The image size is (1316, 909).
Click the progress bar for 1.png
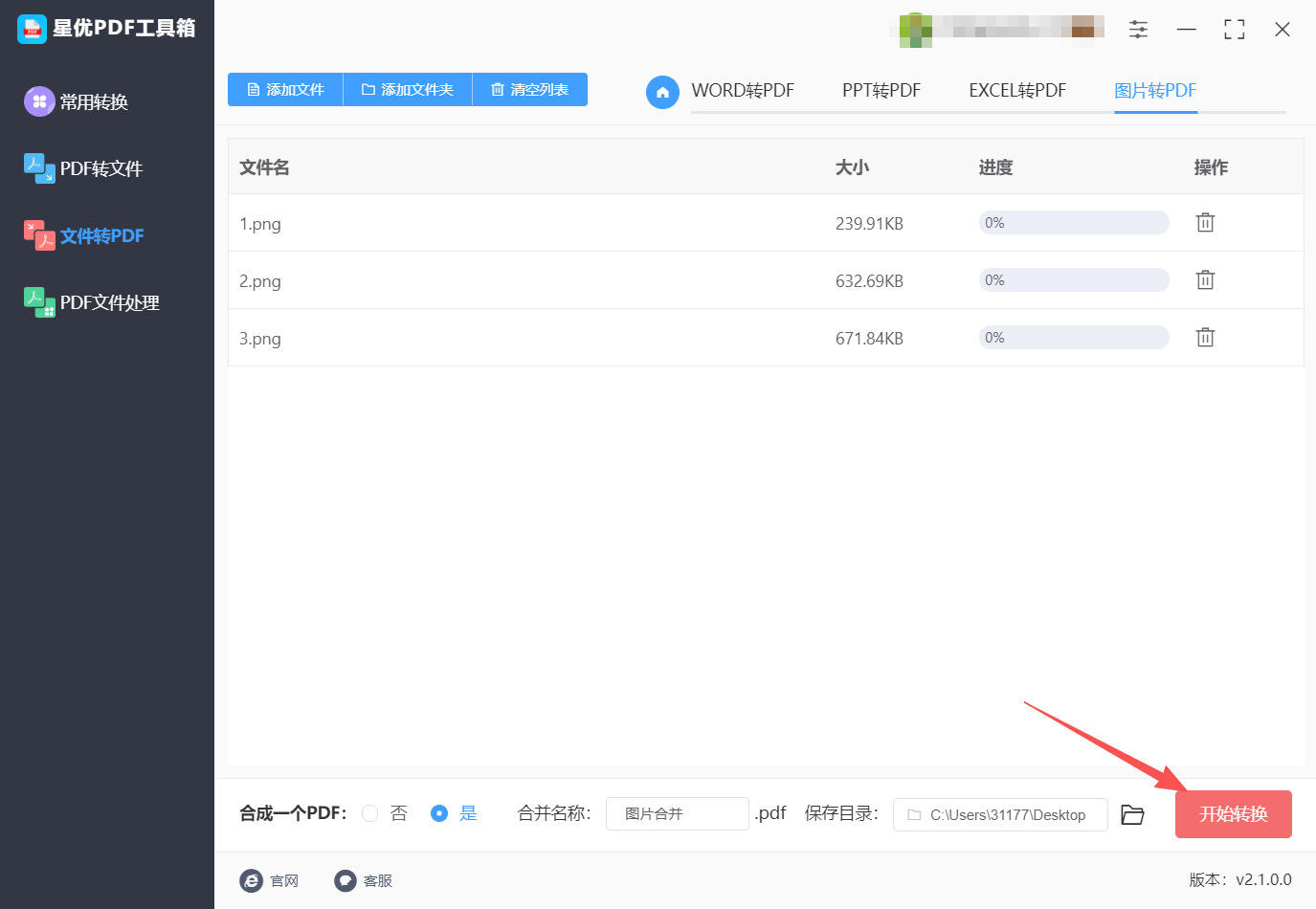(1074, 223)
